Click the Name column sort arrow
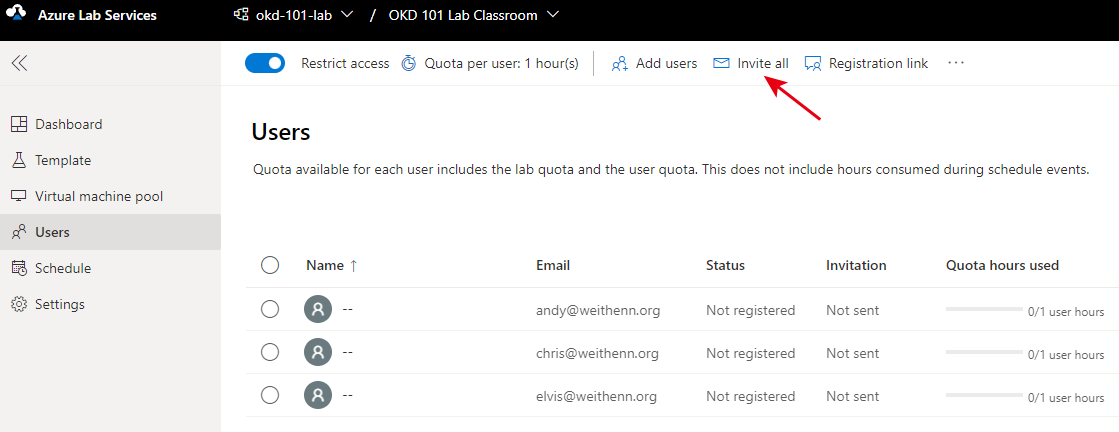This screenshot has width=1119, height=432. pyautogui.click(x=353, y=266)
